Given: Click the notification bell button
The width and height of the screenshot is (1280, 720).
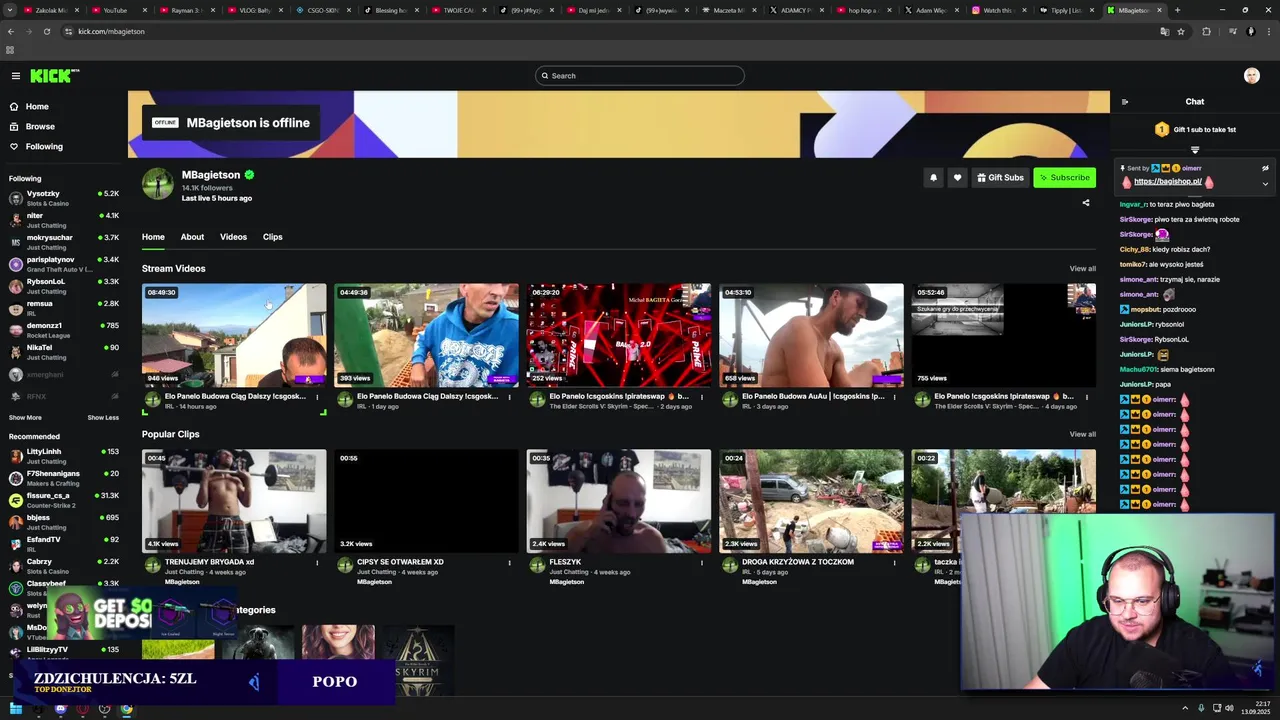Looking at the screenshot, I should 933,178.
